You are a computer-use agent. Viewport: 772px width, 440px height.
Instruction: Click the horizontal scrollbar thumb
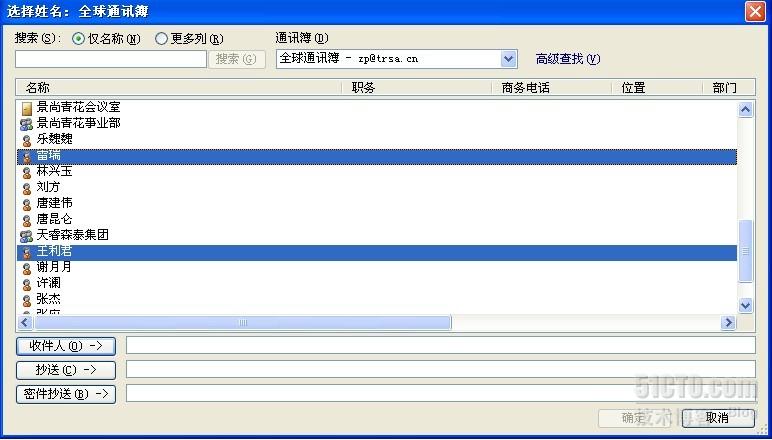tap(242, 323)
